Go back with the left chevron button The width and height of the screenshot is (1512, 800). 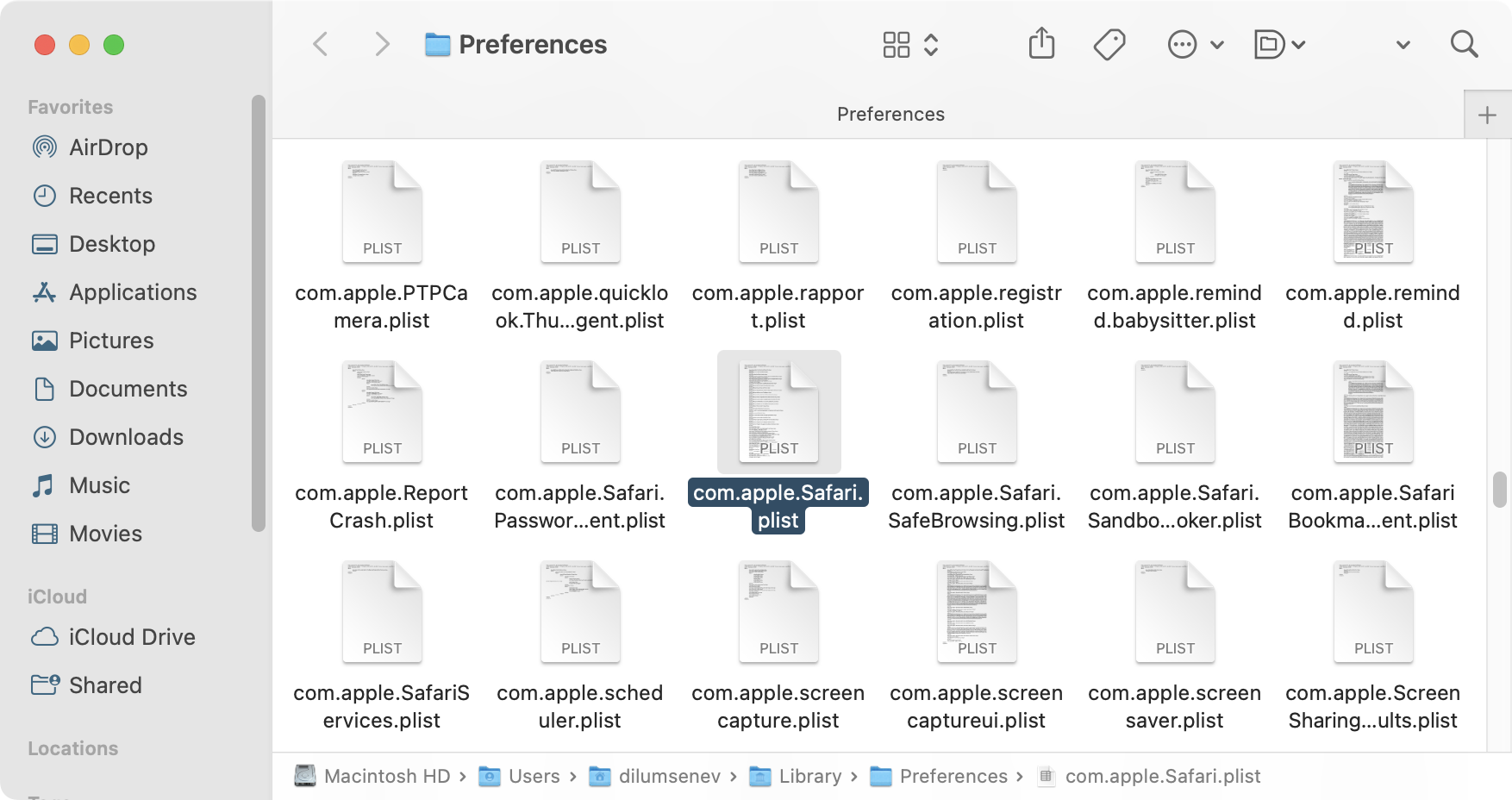[321, 44]
